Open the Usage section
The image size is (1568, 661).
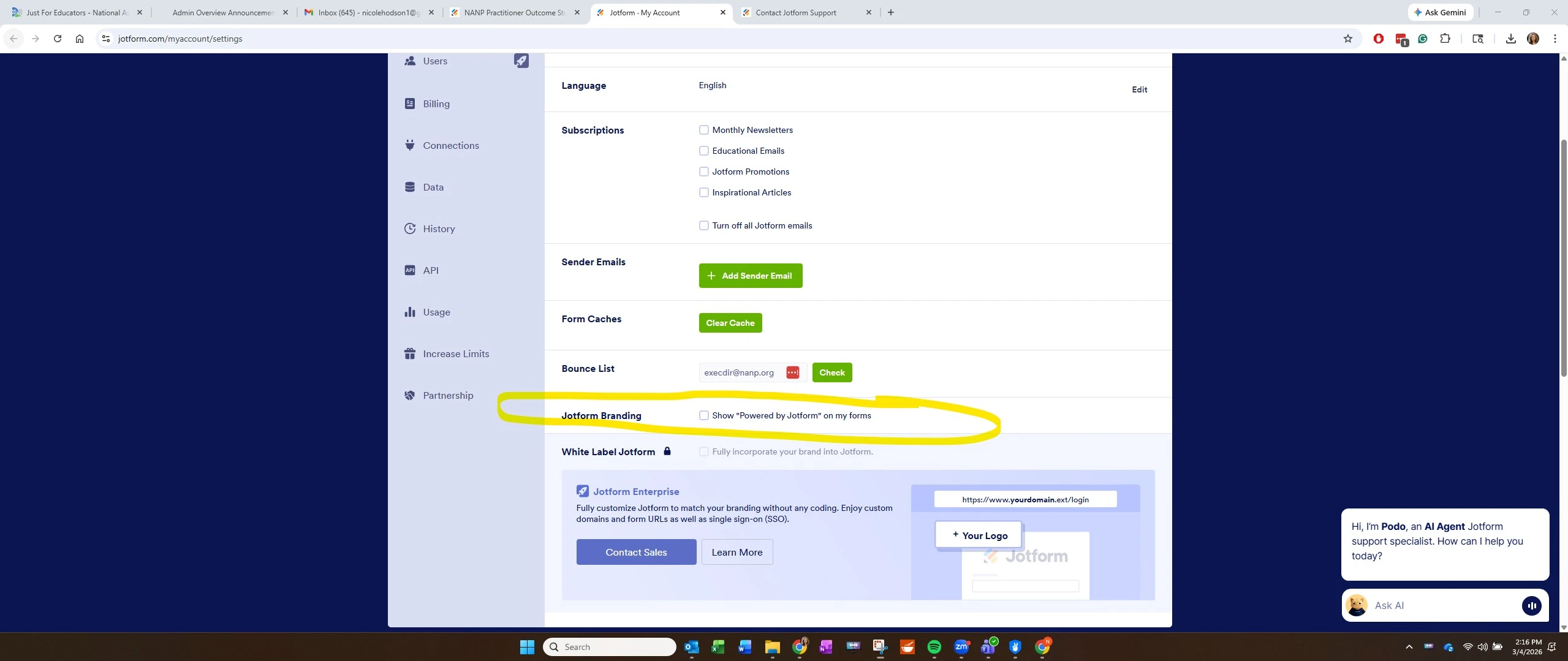(436, 312)
